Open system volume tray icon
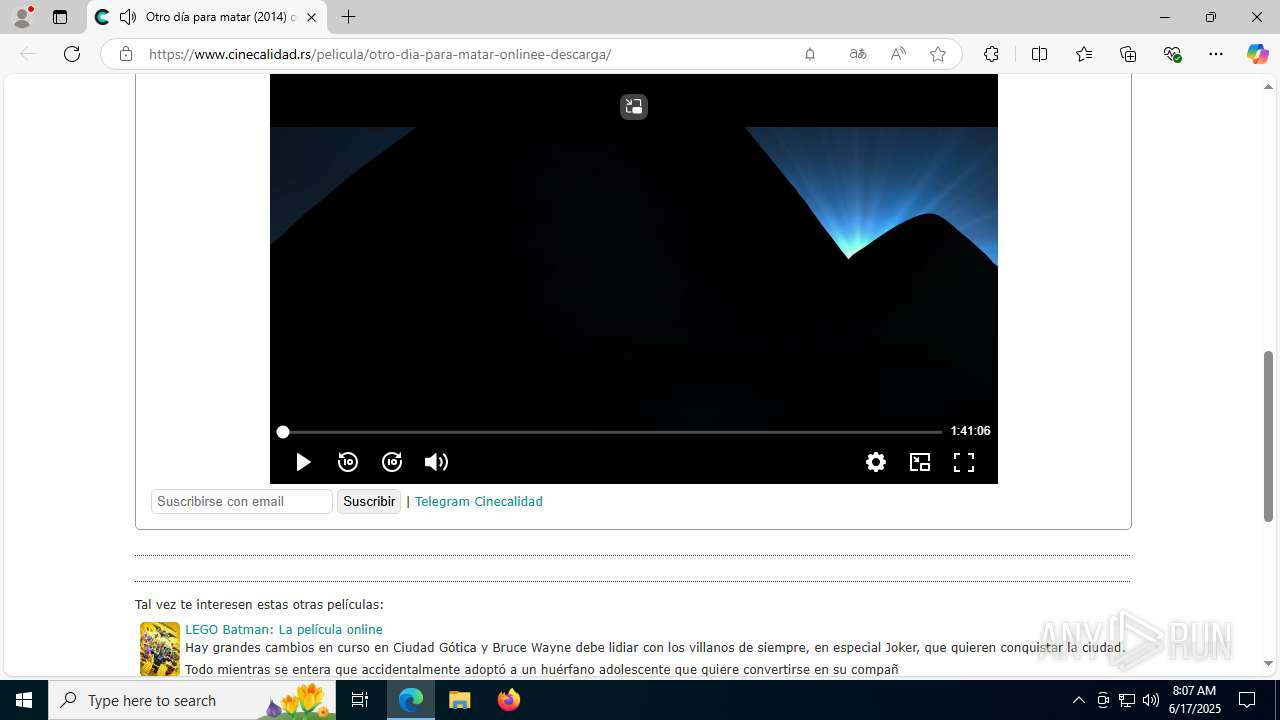 pyautogui.click(x=1151, y=700)
